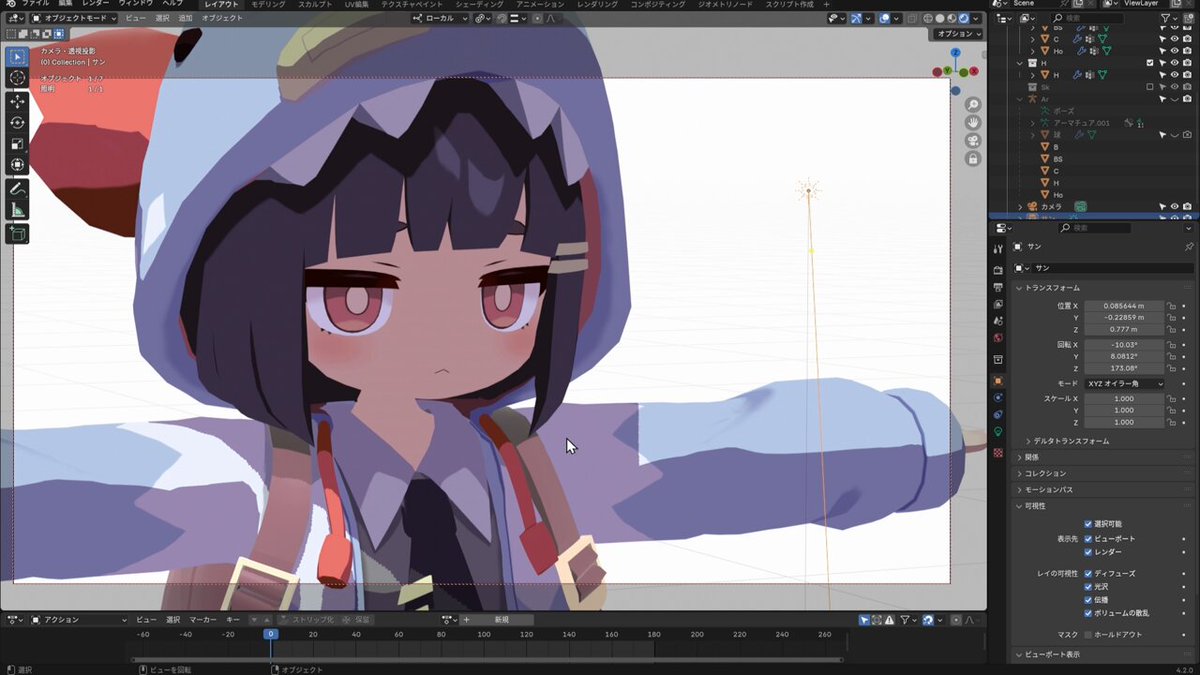The image size is (1200, 675).
Task: Open the Object properties tab
Action: click(x=998, y=381)
